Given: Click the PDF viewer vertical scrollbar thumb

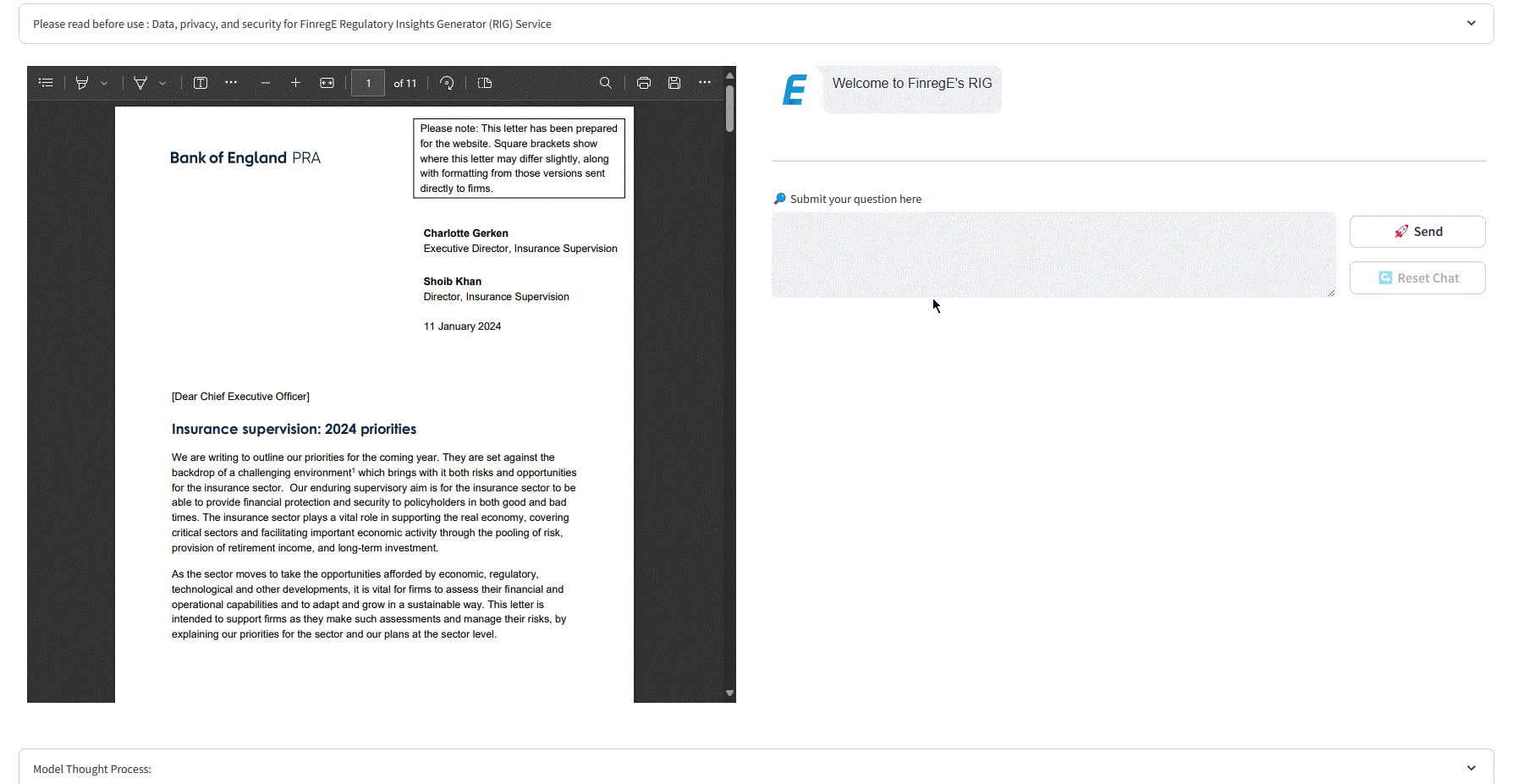Looking at the screenshot, I should point(729,107).
